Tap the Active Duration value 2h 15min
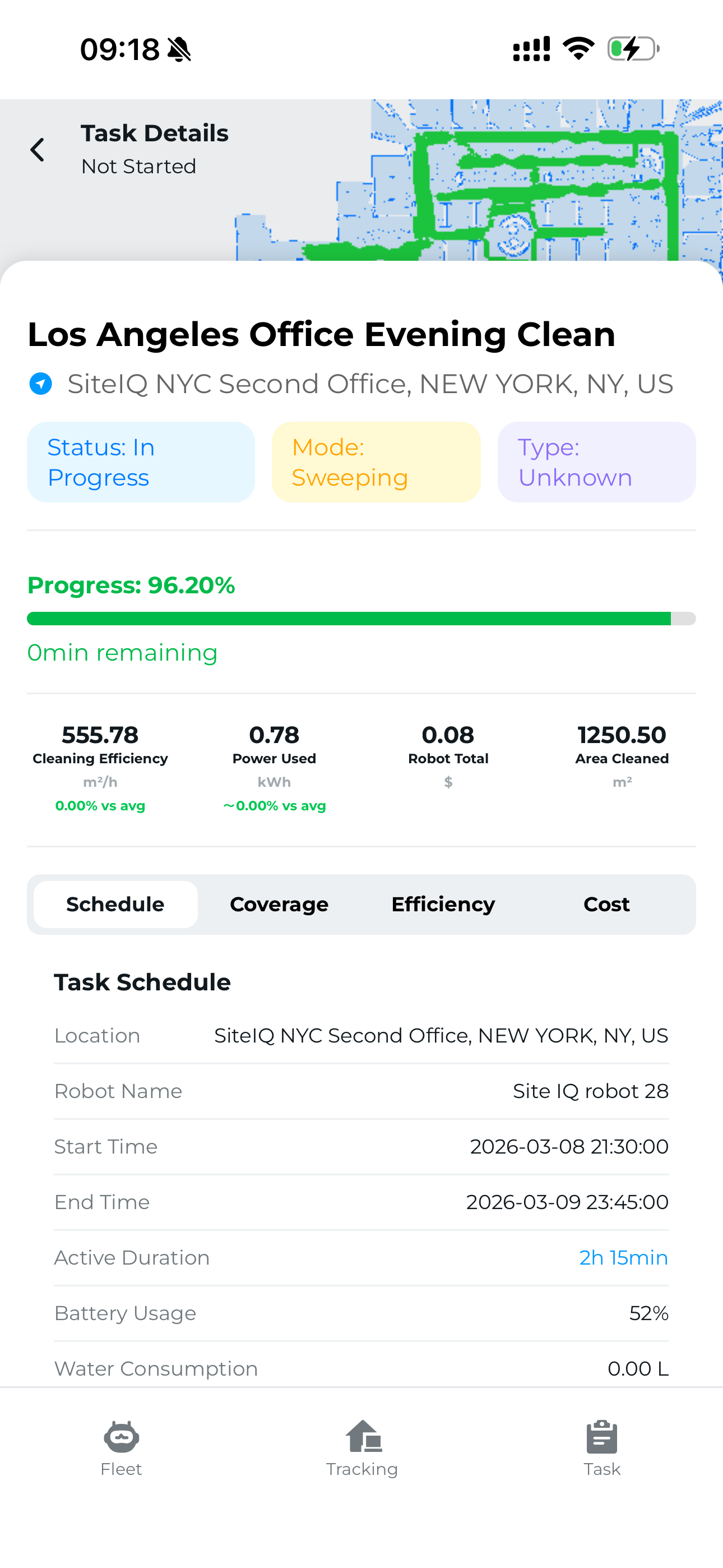The height and width of the screenshot is (1568, 723). click(623, 1257)
